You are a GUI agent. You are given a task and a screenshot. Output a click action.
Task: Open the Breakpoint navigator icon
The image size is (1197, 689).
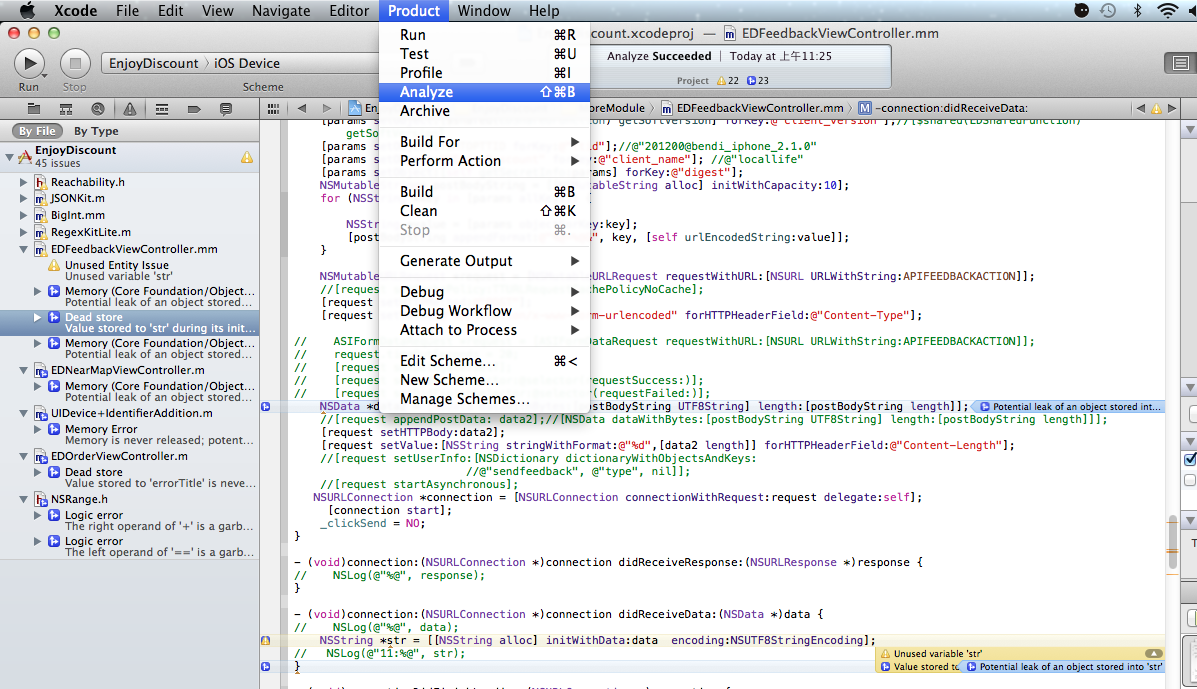tap(194, 108)
